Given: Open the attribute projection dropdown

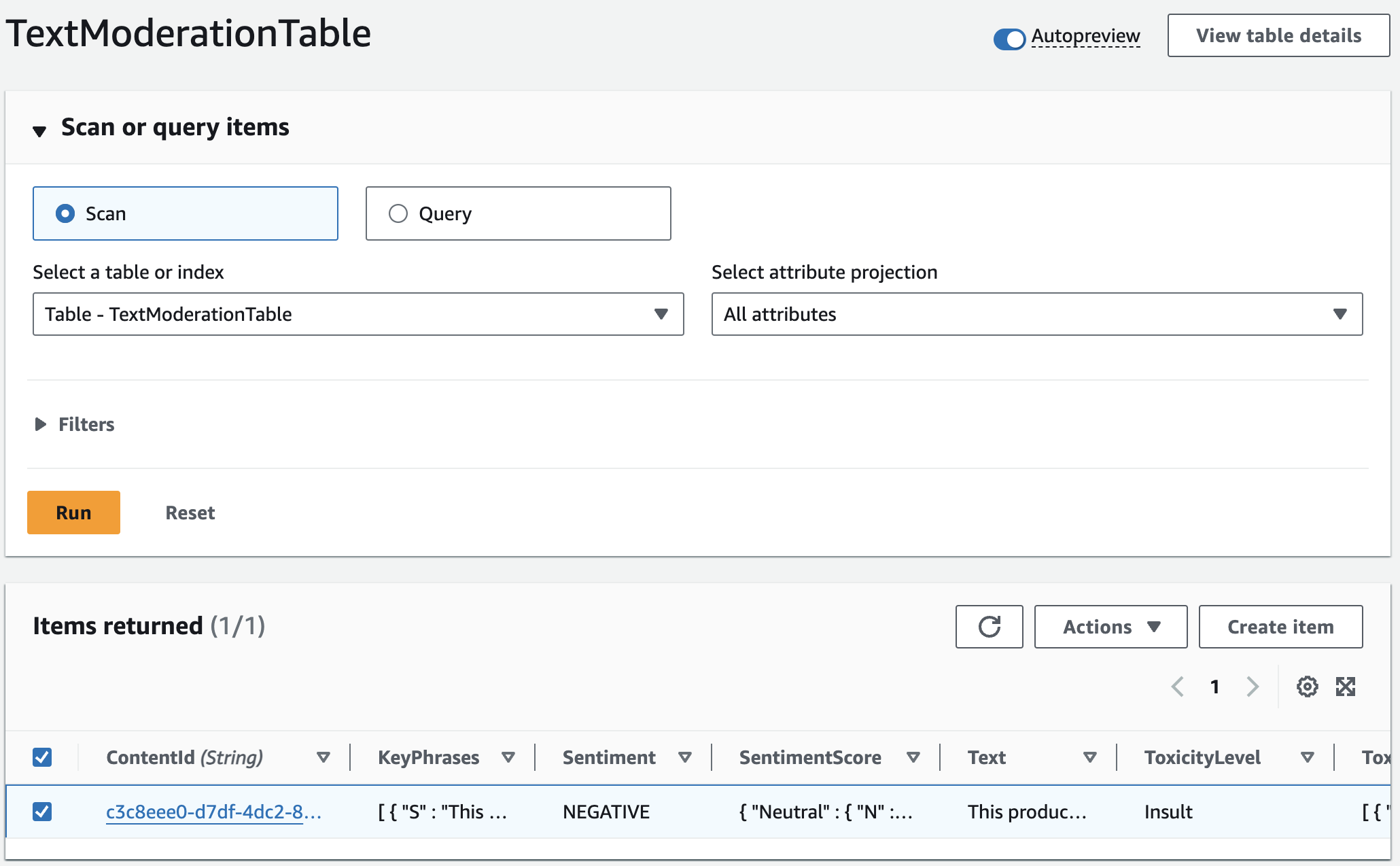Looking at the screenshot, I should tap(1035, 313).
